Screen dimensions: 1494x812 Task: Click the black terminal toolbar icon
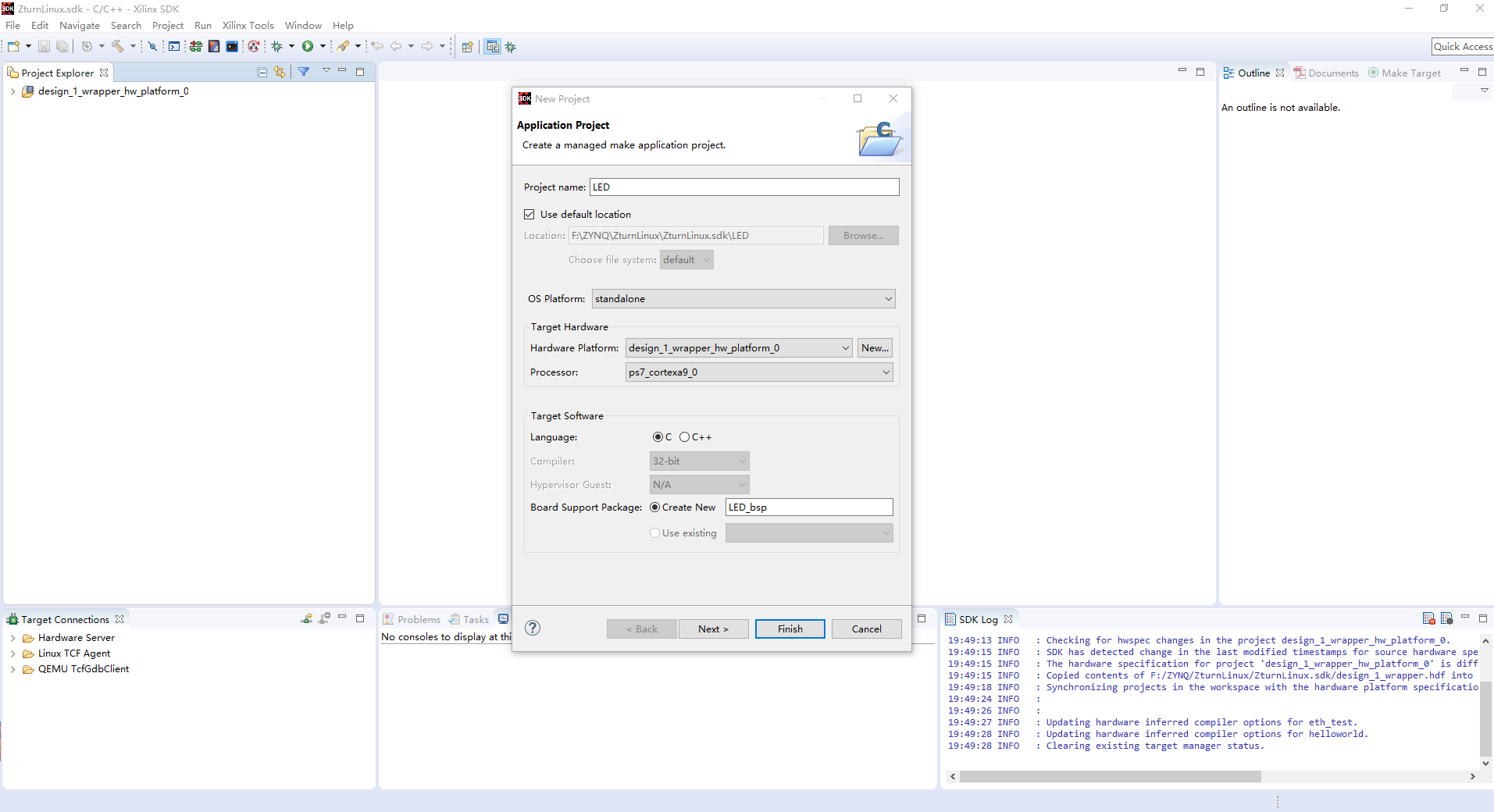[x=232, y=47]
